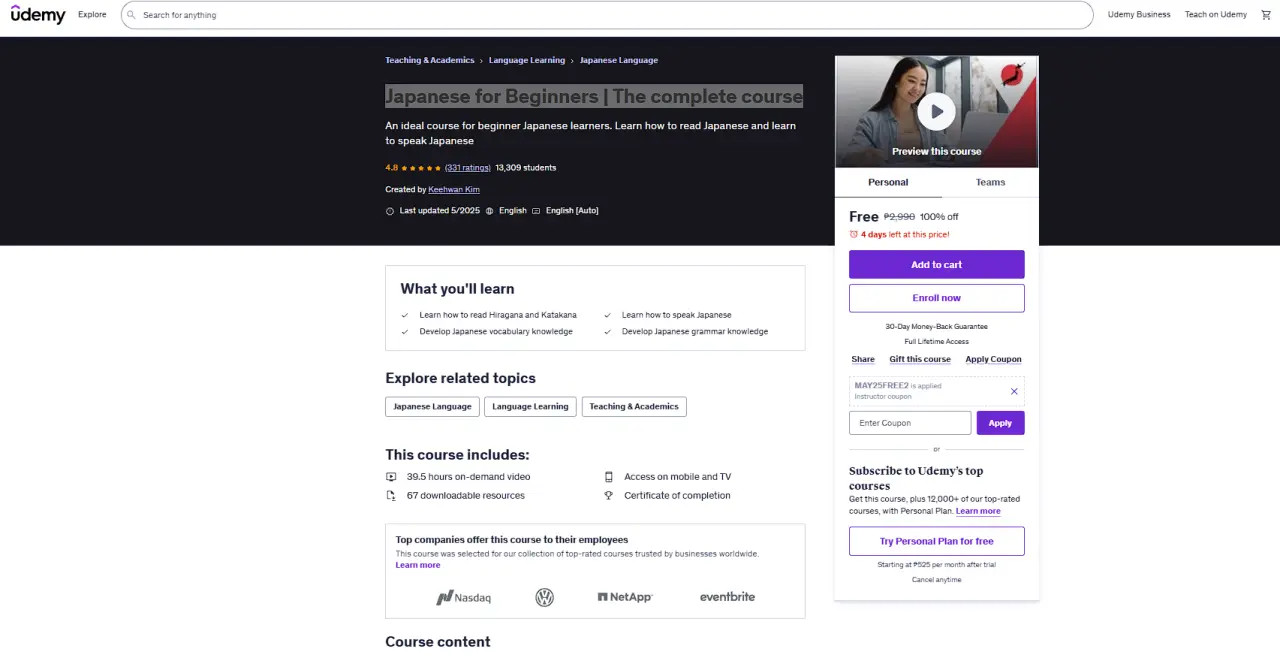The height and width of the screenshot is (661, 1280).
Task: Open instructor Keehwan Kim profile
Action: point(454,189)
